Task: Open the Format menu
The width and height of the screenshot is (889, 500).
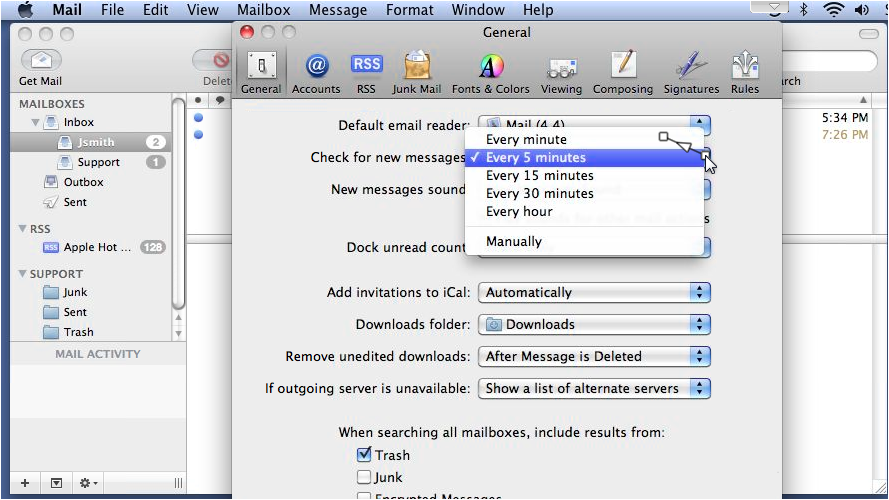Action: pos(409,10)
